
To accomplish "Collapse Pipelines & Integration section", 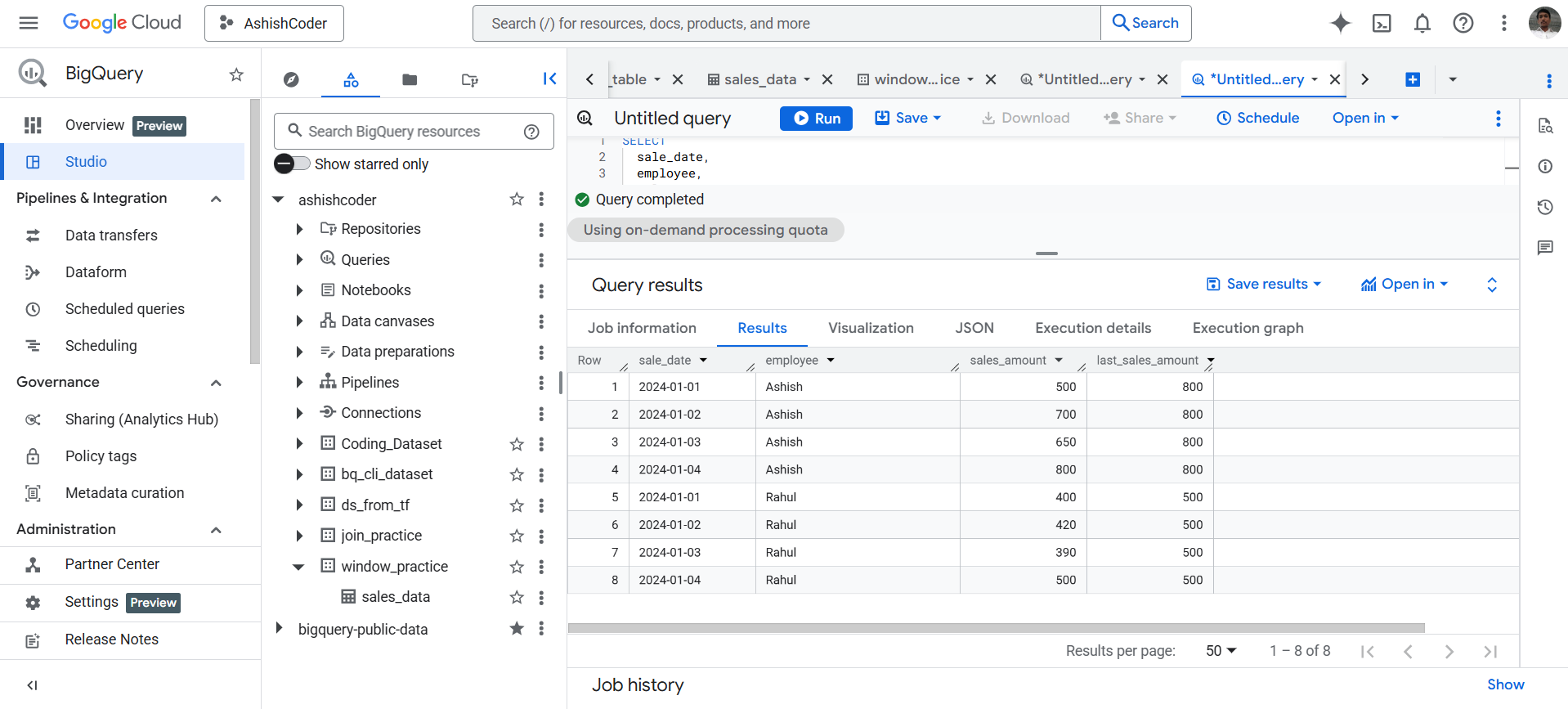I will [x=217, y=199].
